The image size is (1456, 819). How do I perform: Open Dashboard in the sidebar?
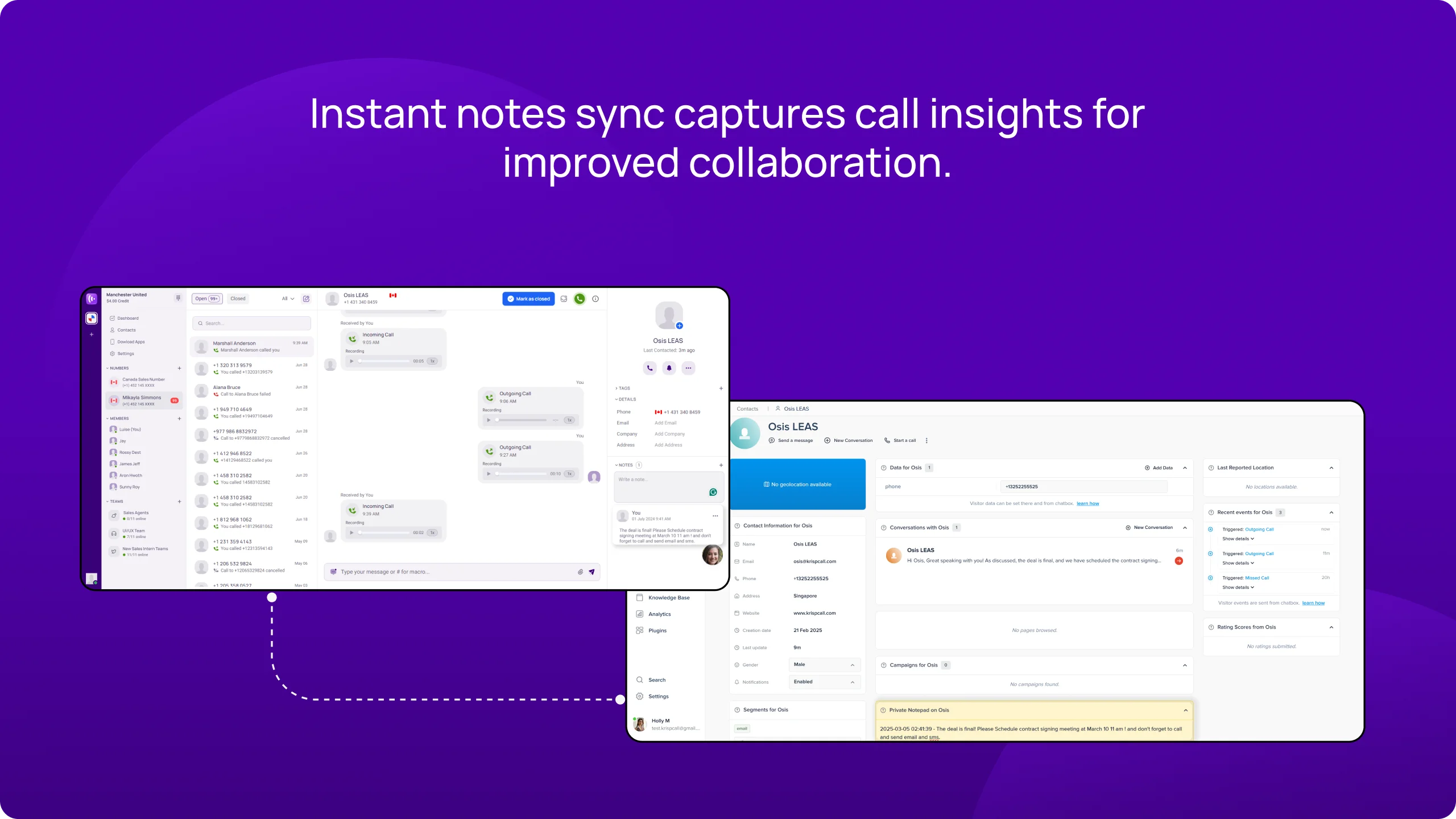pos(124,318)
